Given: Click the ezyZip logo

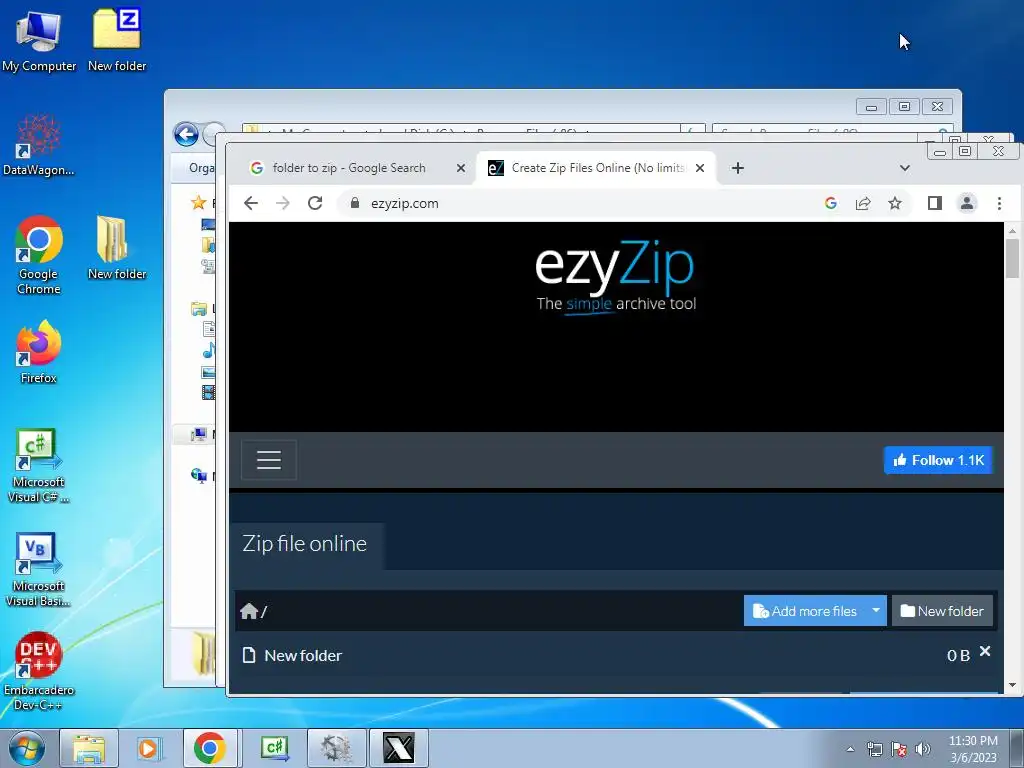Looking at the screenshot, I should coord(615,278).
